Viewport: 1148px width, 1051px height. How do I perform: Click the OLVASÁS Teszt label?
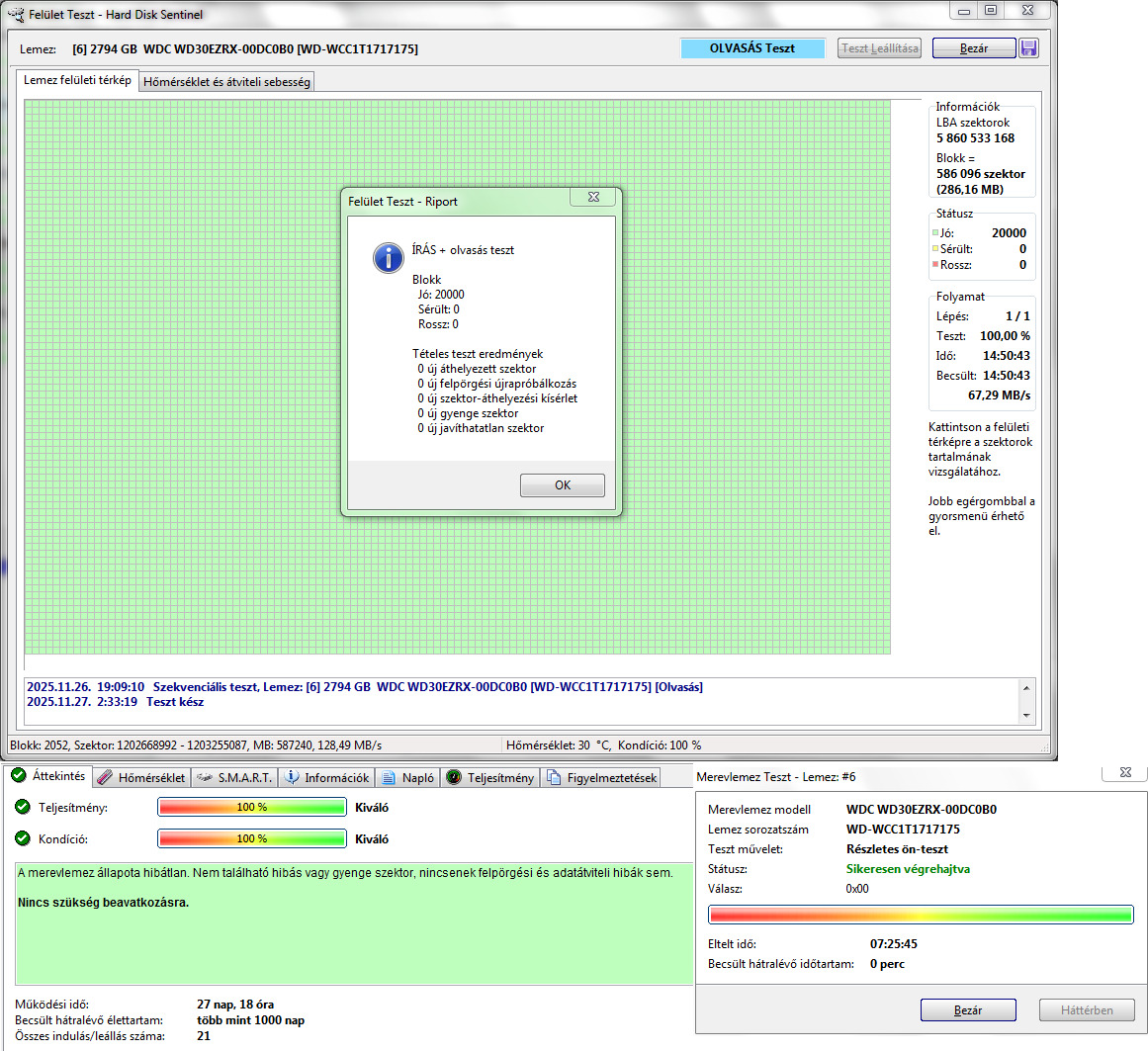coord(752,48)
